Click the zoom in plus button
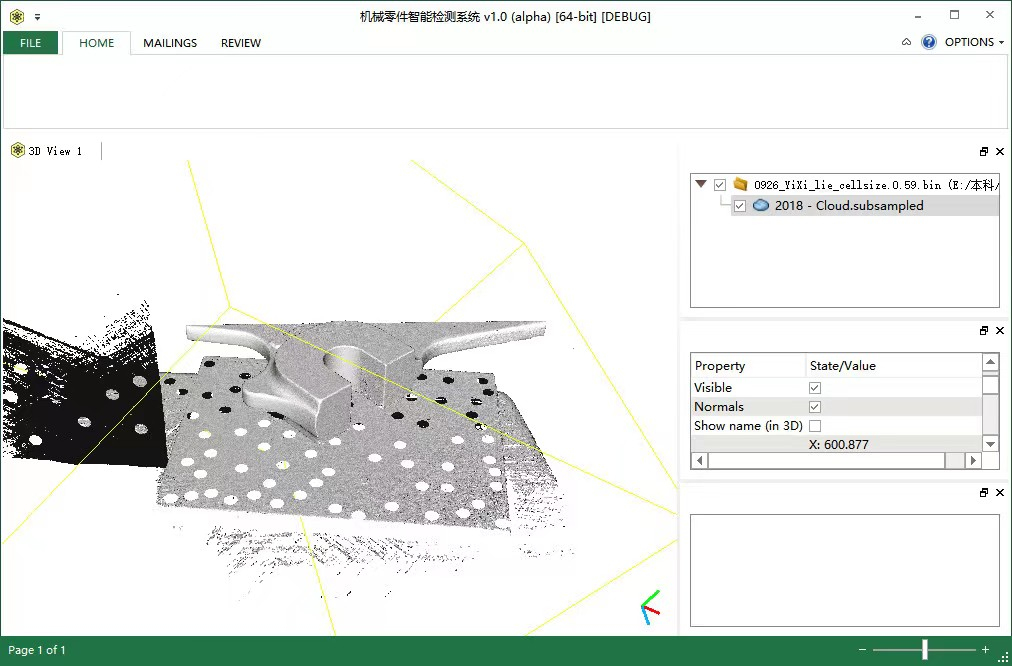This screenshot has width=1012, height=666. click(985, 650)
